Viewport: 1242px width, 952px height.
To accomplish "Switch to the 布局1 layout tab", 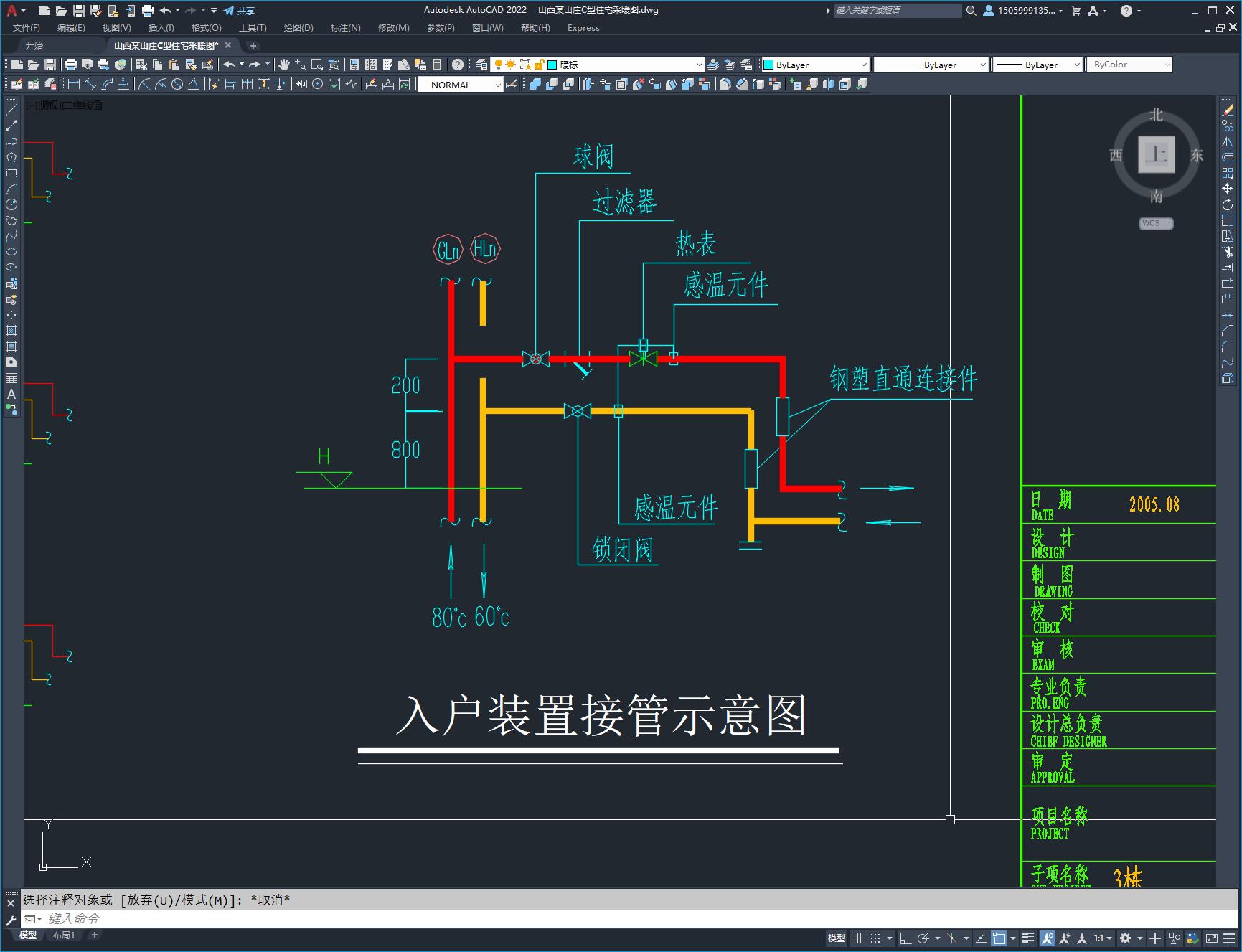I will click(x=64, y=935).
